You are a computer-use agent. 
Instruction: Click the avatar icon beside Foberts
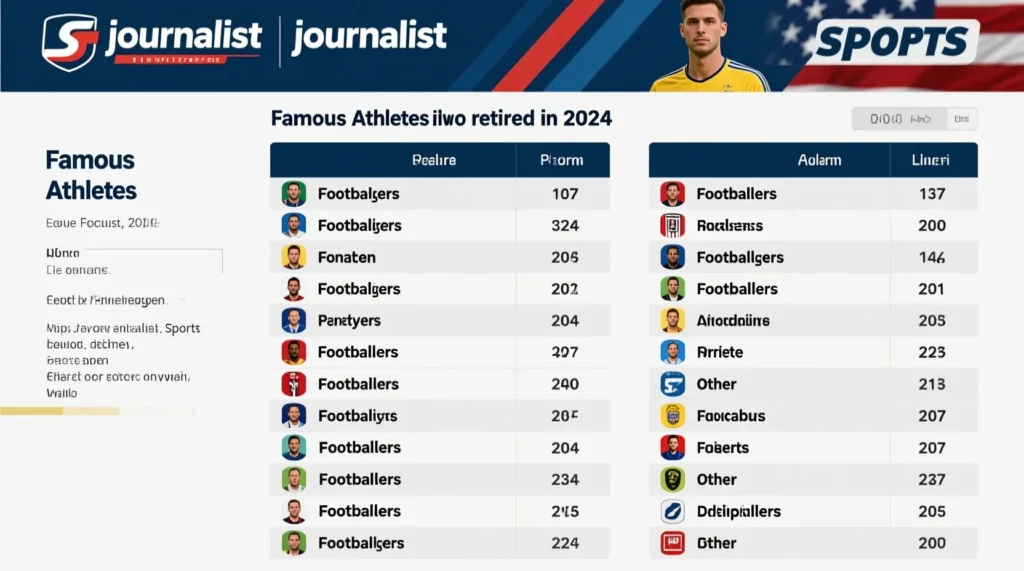pyautogui.click(x=672, y=447)
